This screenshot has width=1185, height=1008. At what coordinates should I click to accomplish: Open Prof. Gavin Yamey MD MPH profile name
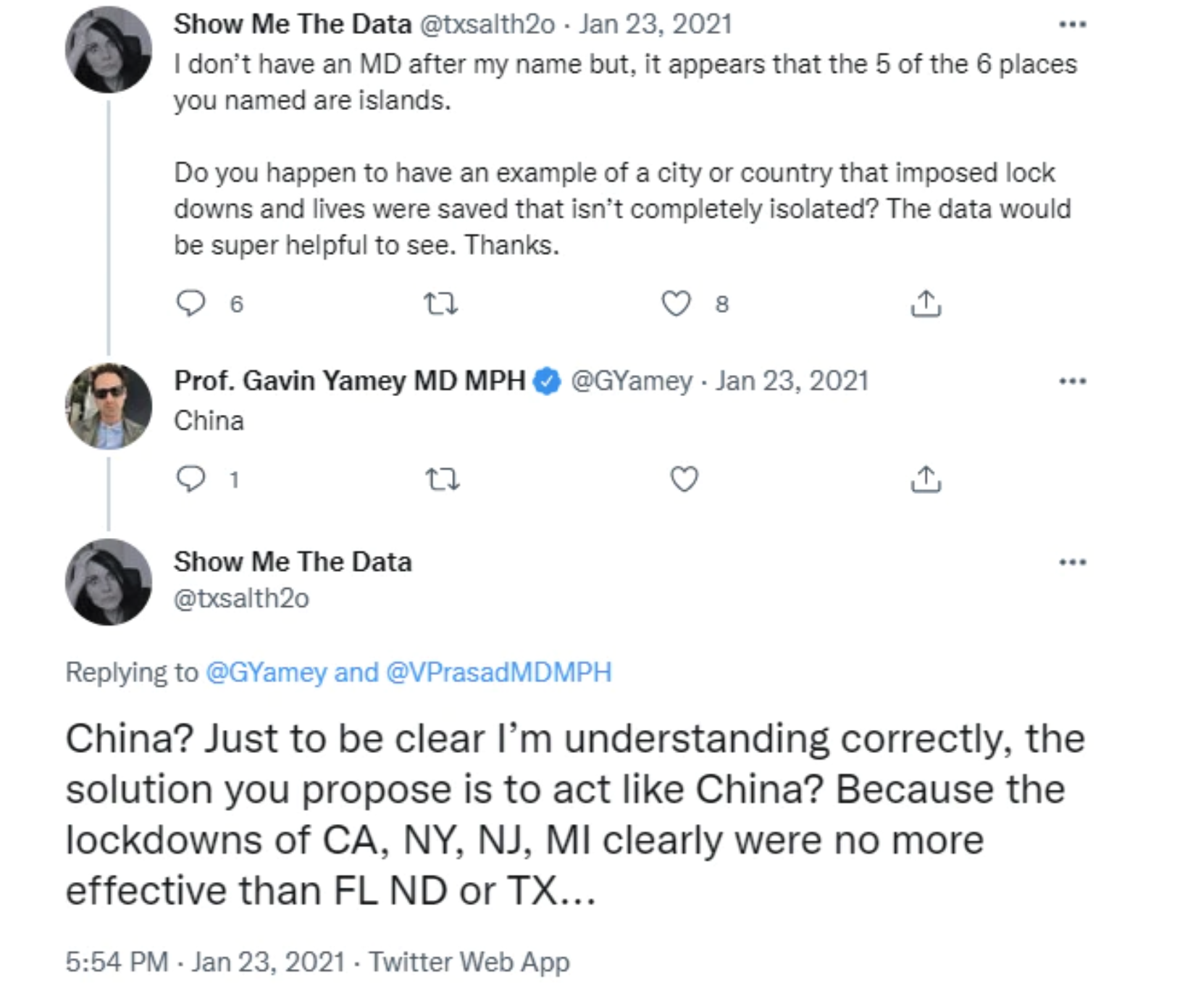click(x=349, y=381)
